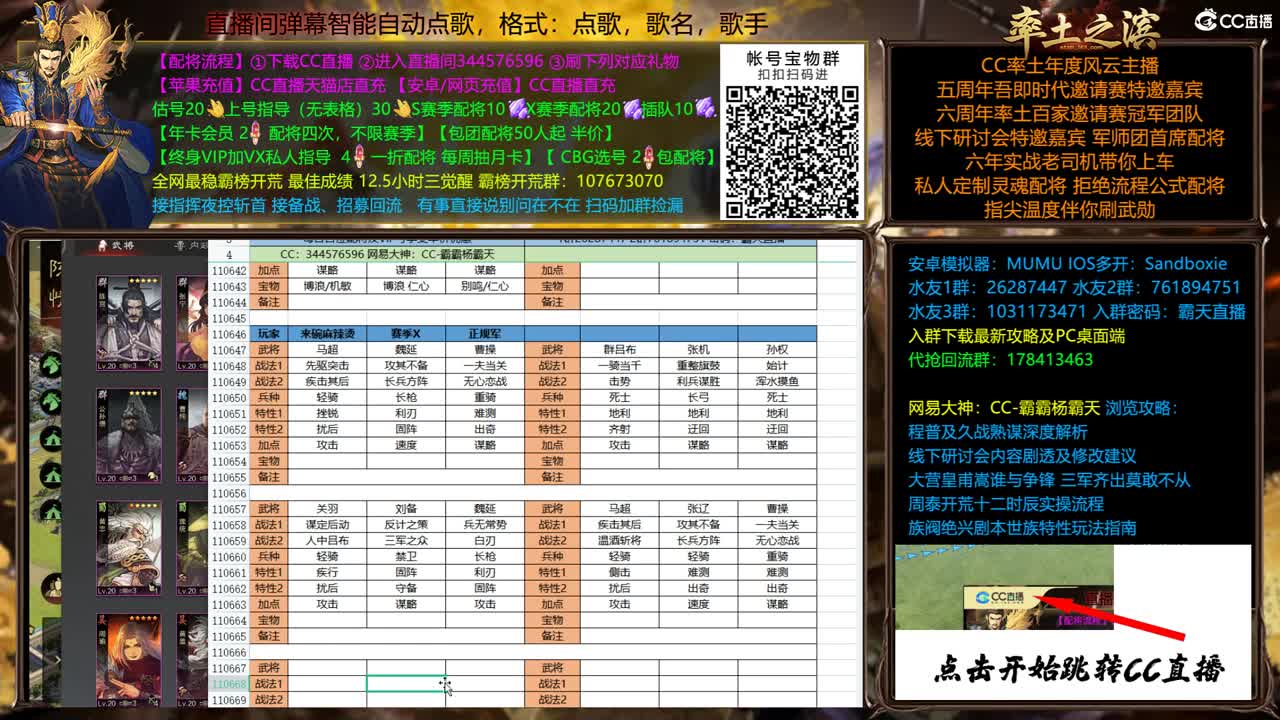Select the cell 始计
Image resolution: width=1280 pixels, height=720 pixels.
pos(777,366)
